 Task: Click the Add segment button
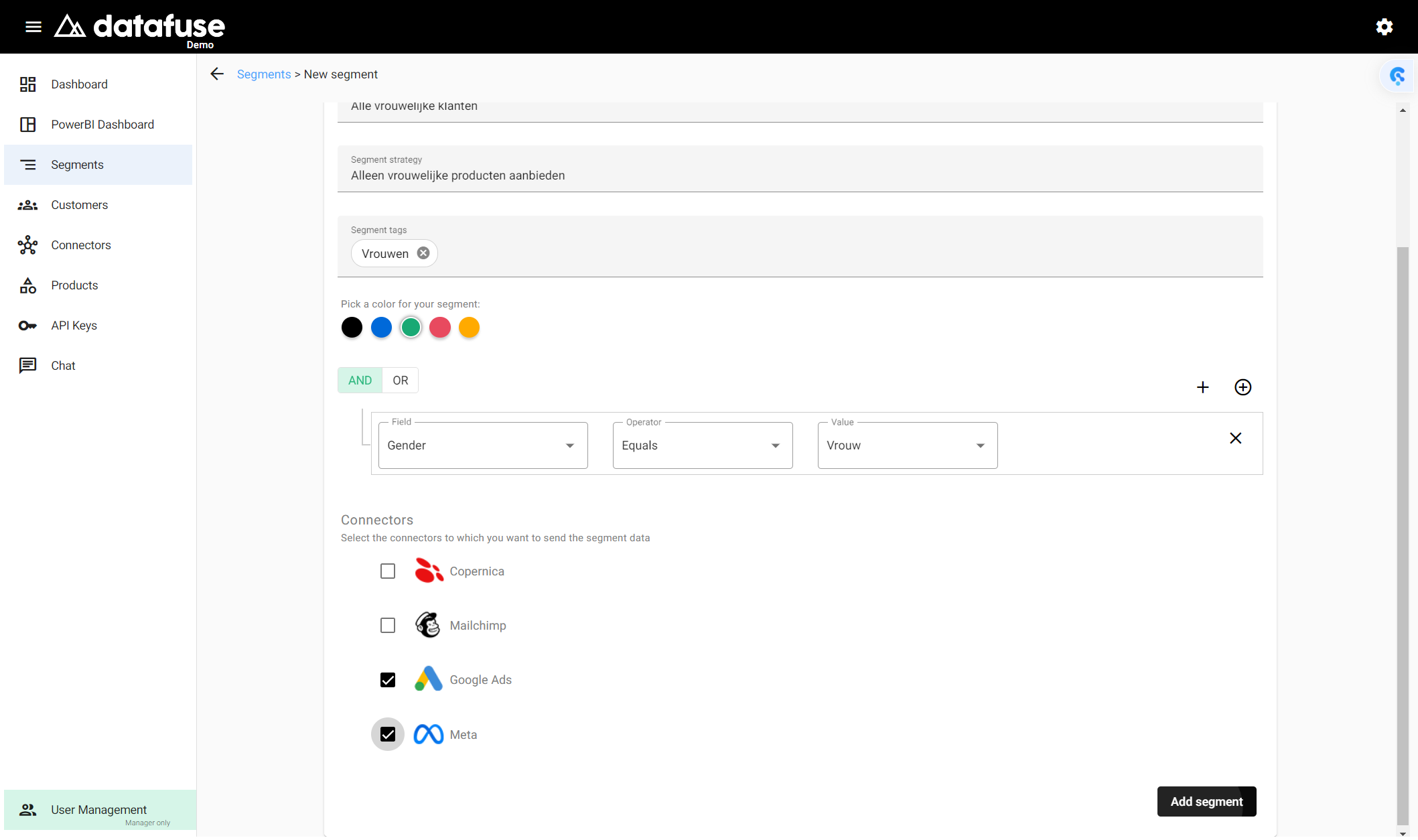[1206, 801]
